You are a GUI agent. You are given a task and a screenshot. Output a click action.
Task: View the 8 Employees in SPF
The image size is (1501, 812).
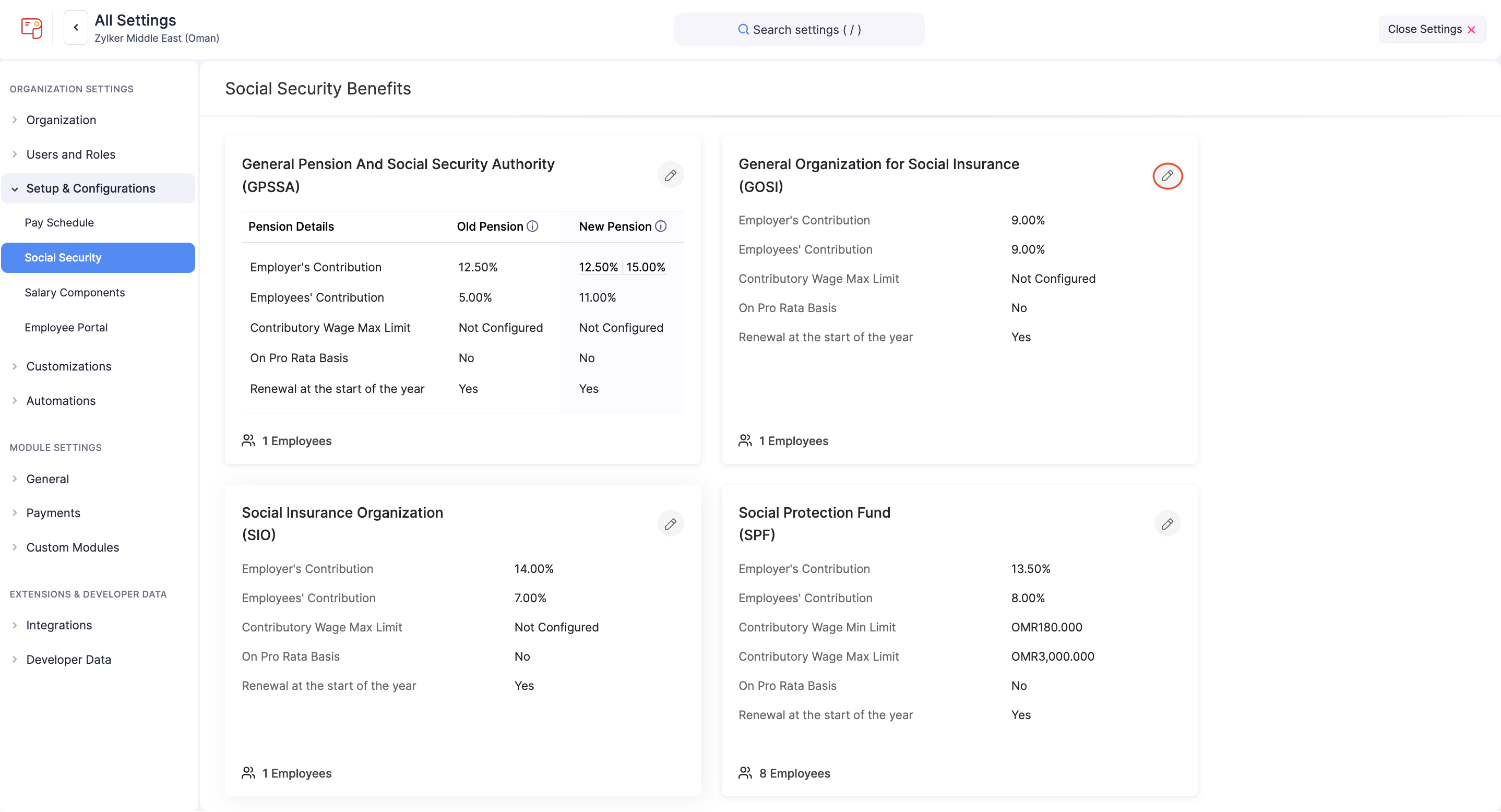coord(794,773)
